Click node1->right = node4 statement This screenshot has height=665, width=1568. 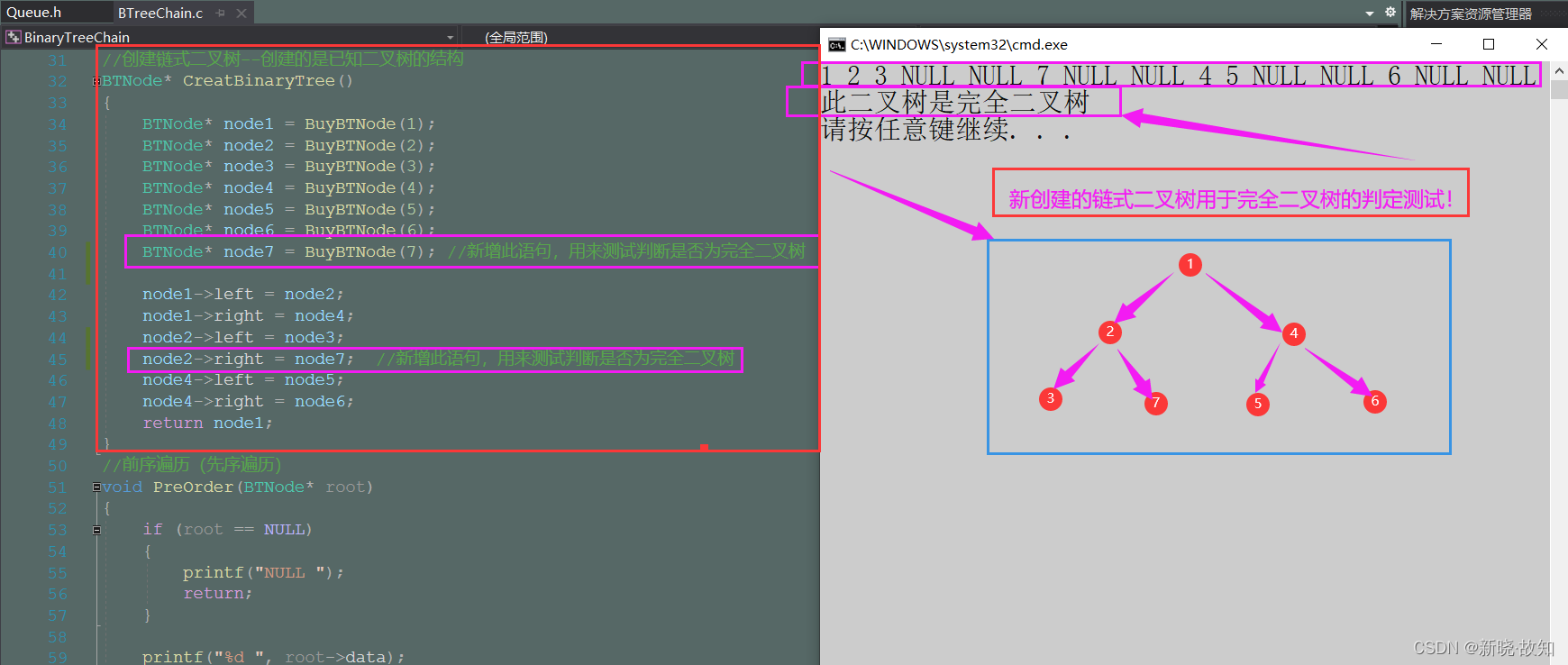click(x=248, y=316)
